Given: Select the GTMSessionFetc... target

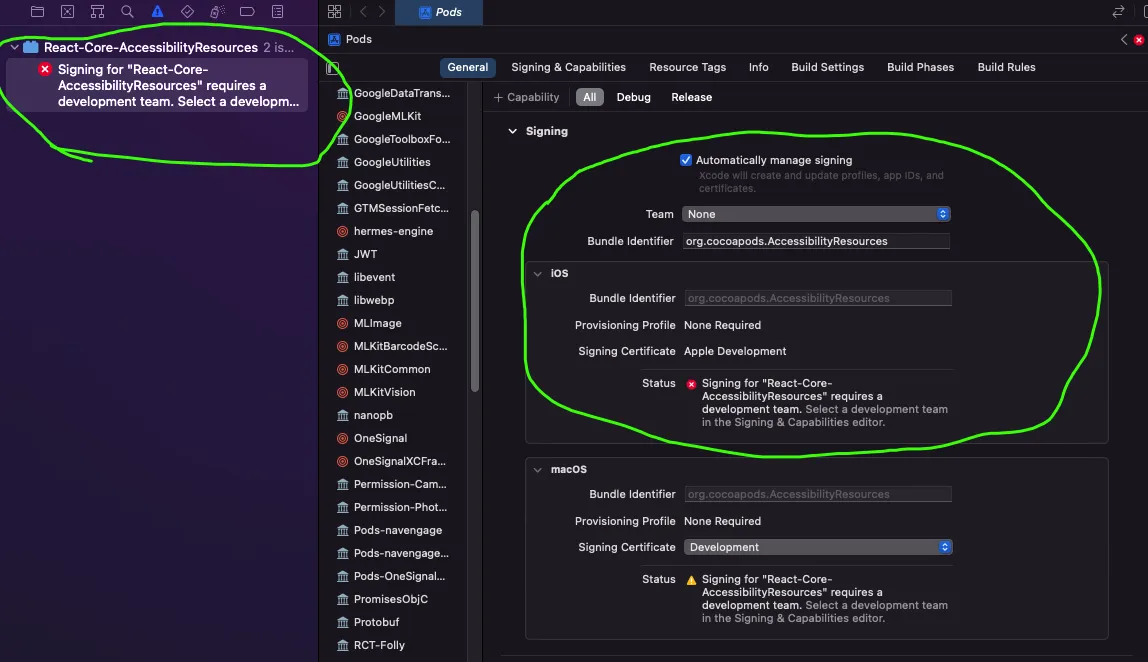Looking at the screenshot, I should pyautogui.click(x=400, y=209).
